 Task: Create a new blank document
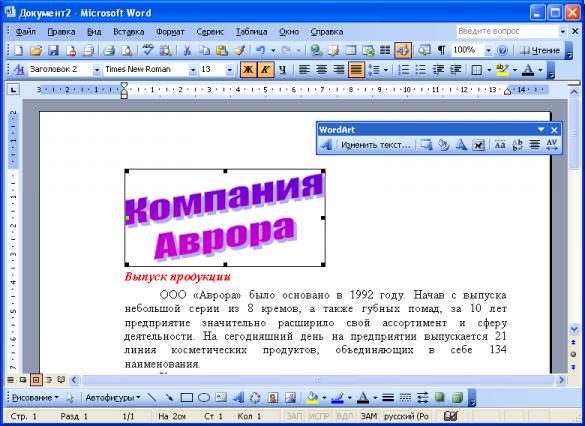(x=18, y=50)
